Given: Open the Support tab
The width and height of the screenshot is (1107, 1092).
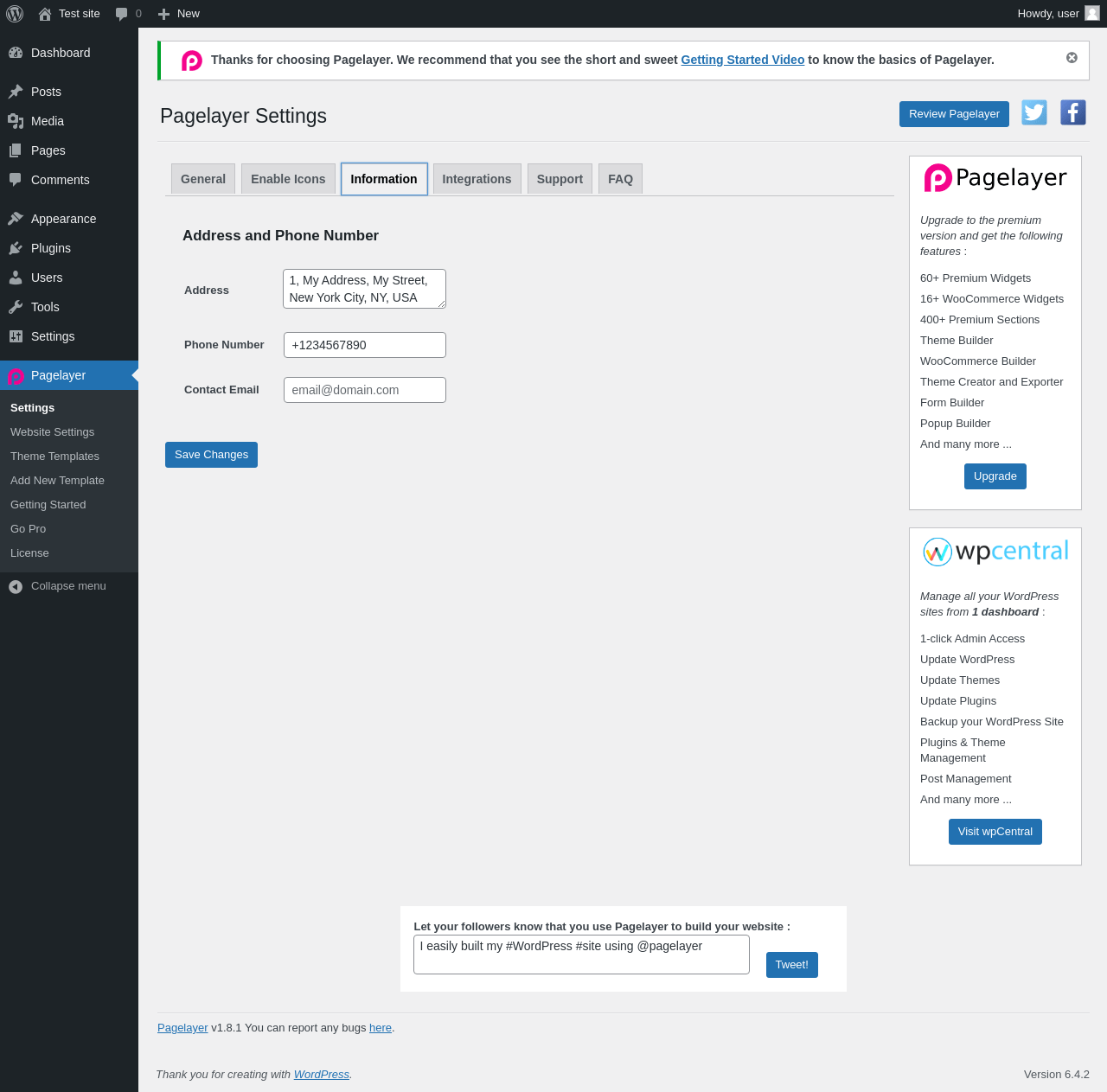Looking at the screenshot, I should (x=560, y=179).
